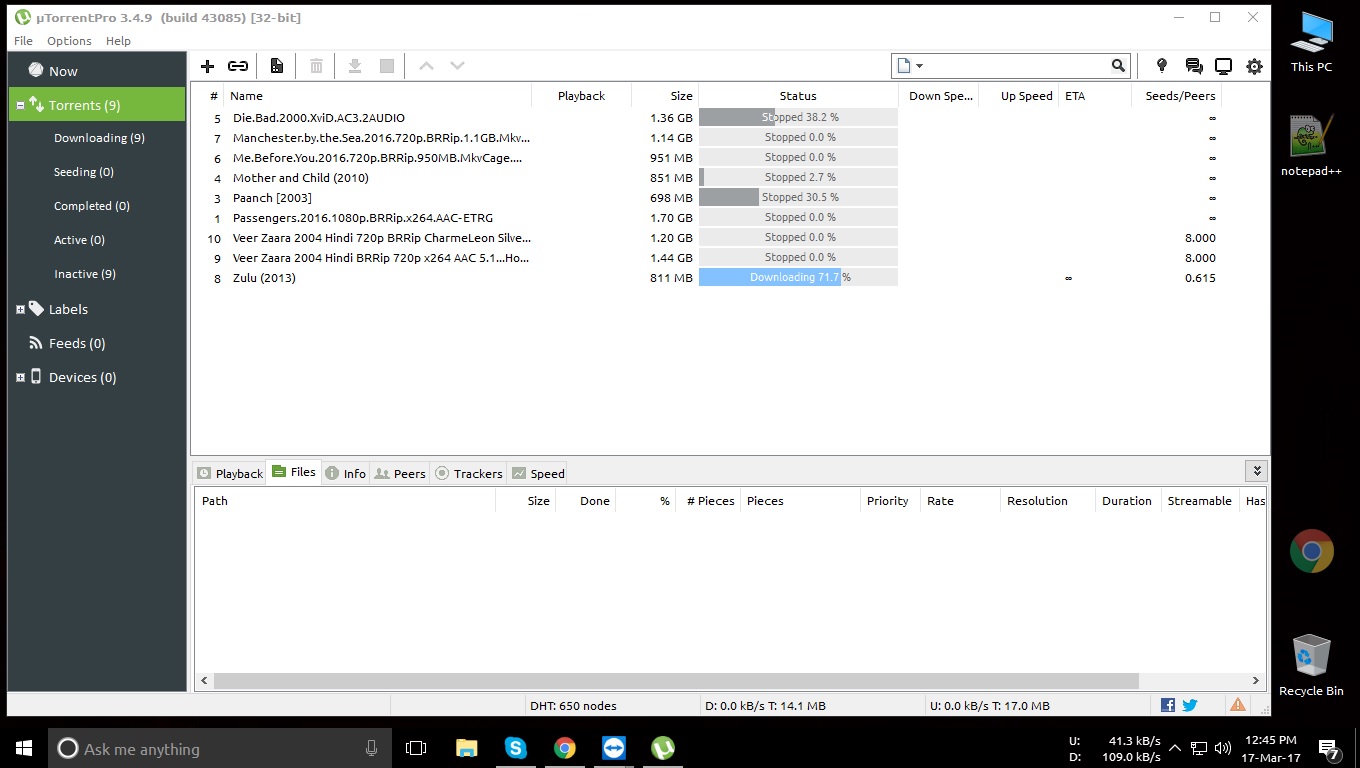This screenshot has width=1360, height=768.
Task: Click the lightbulb tips icon
Action: (x=1161, y=66)
